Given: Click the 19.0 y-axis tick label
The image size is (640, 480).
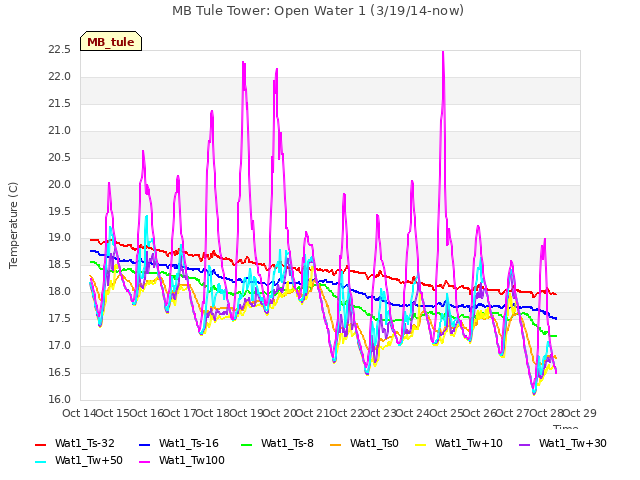Looking at the screenshot, I should pyautogui.click(x=60, y=238).
